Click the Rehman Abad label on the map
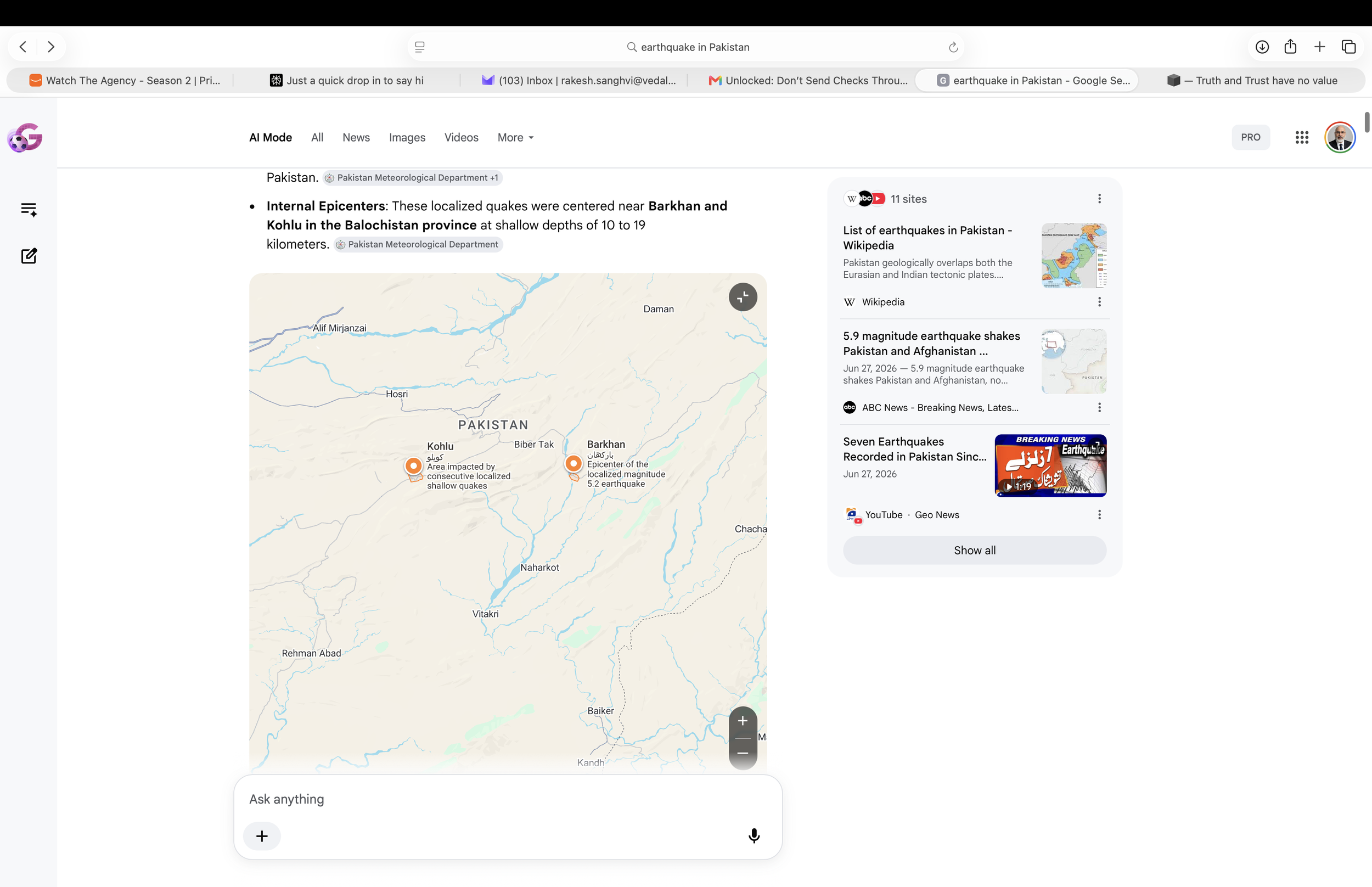The width and height of the screenshot is (1372, 887). (x=311, y=653)
